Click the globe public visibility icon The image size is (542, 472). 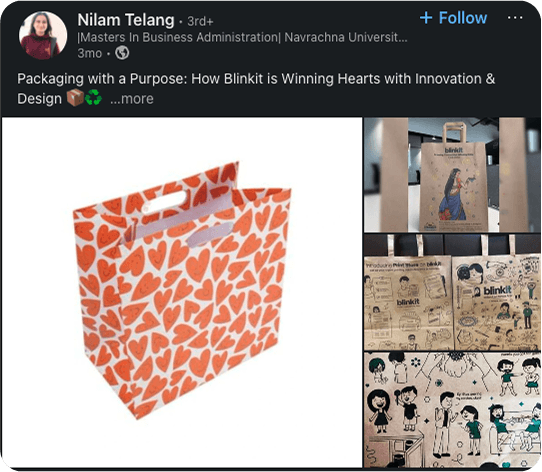tap(122, 53)
